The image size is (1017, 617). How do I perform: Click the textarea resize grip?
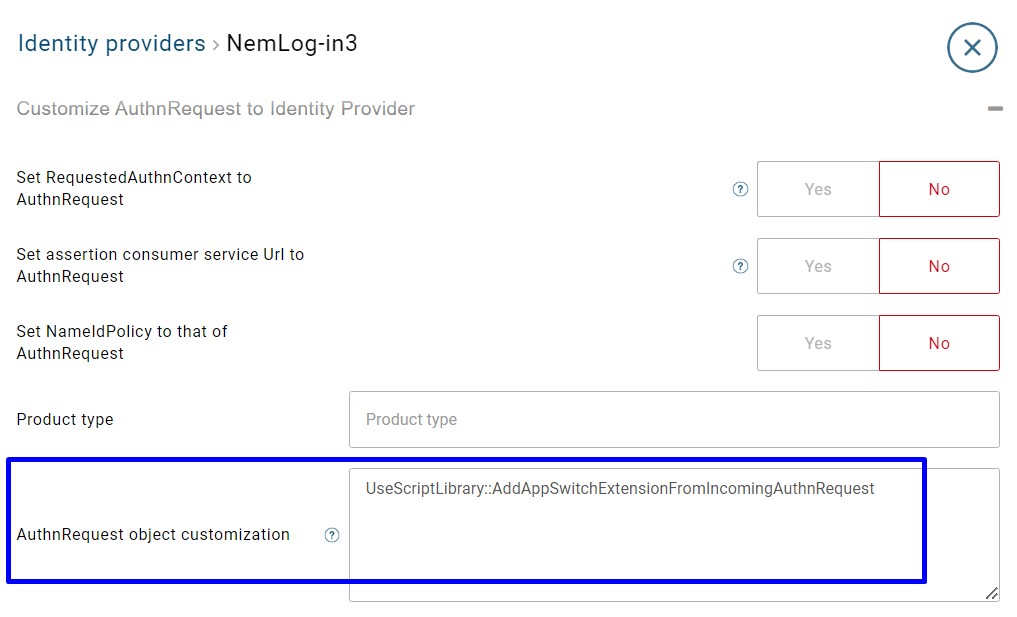tap(991, 593)
